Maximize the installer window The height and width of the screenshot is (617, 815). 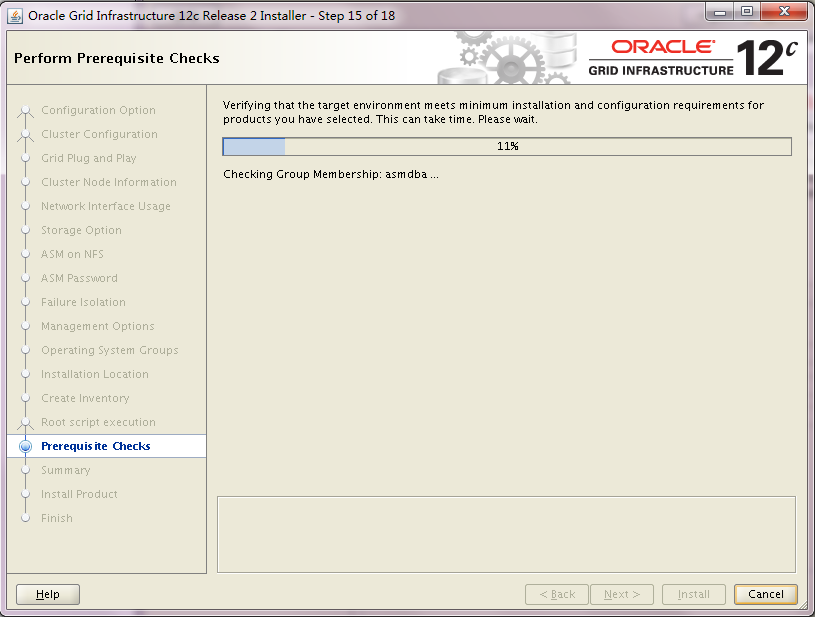tap(747, 12)
